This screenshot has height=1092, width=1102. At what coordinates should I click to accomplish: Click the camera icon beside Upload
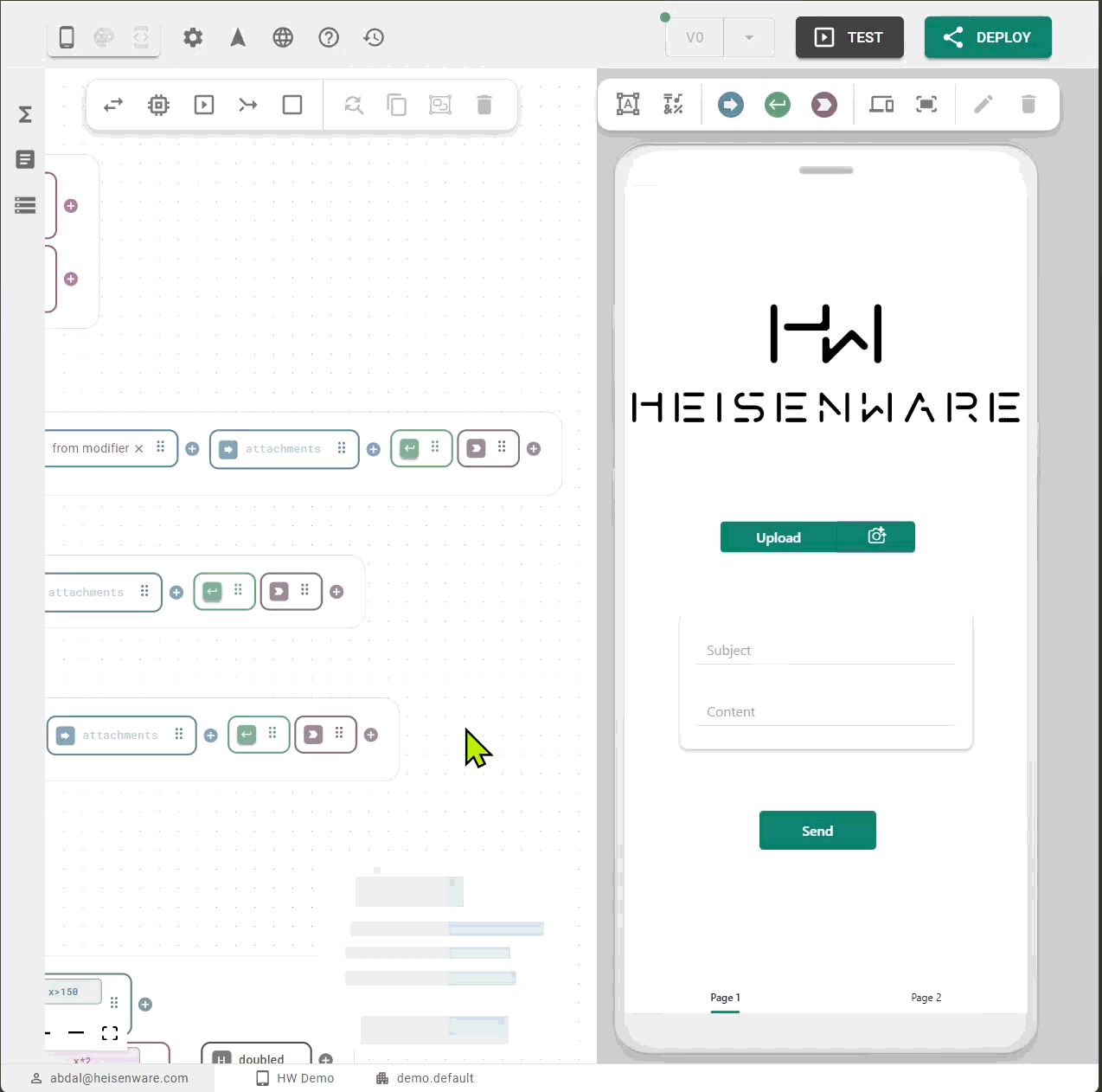click(876, 536)
